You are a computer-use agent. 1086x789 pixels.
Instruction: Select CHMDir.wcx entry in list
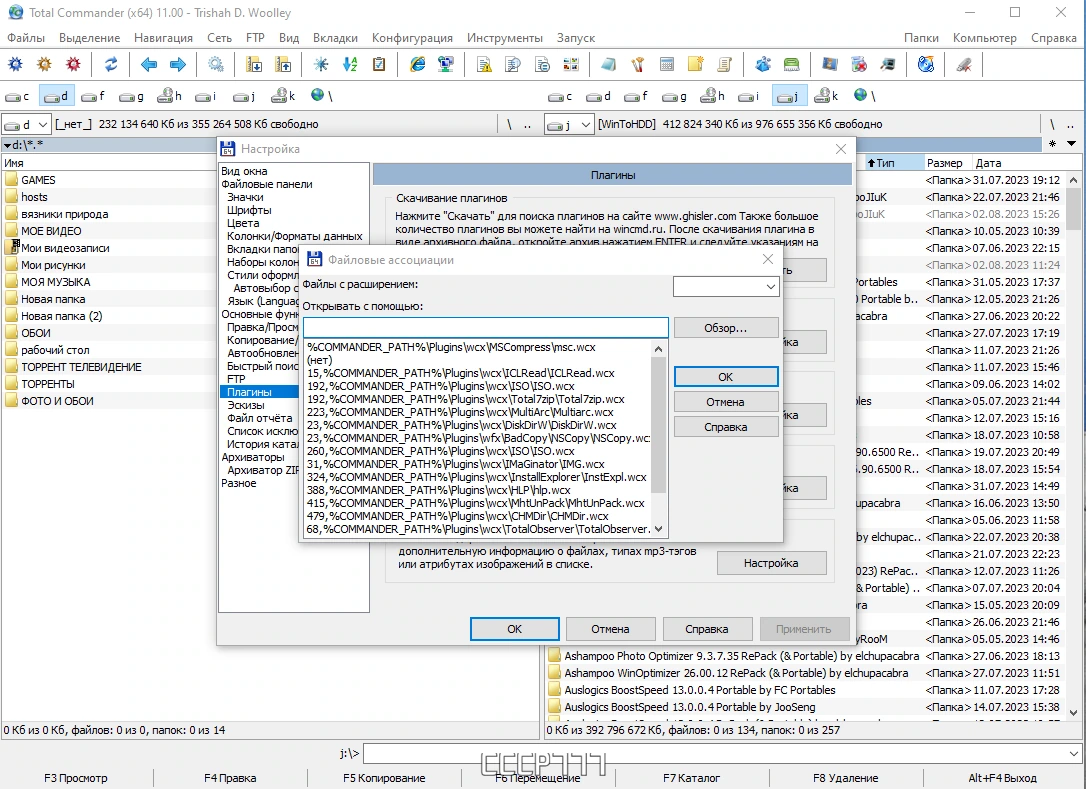(478, 516)
